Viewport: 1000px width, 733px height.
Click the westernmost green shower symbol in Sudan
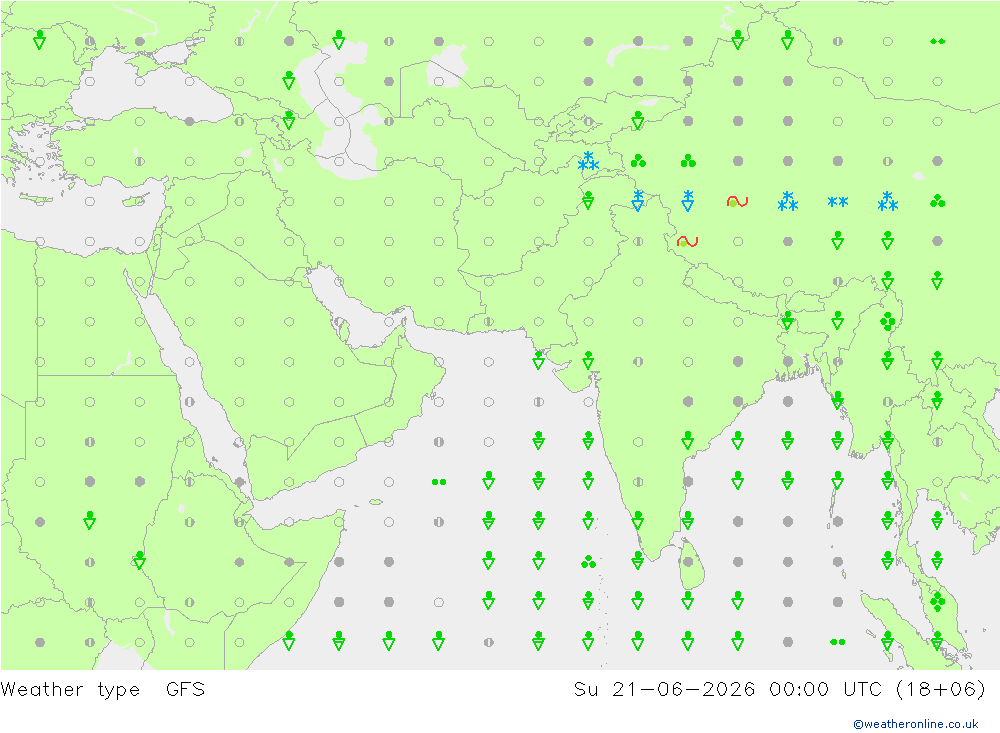(89, 521)
